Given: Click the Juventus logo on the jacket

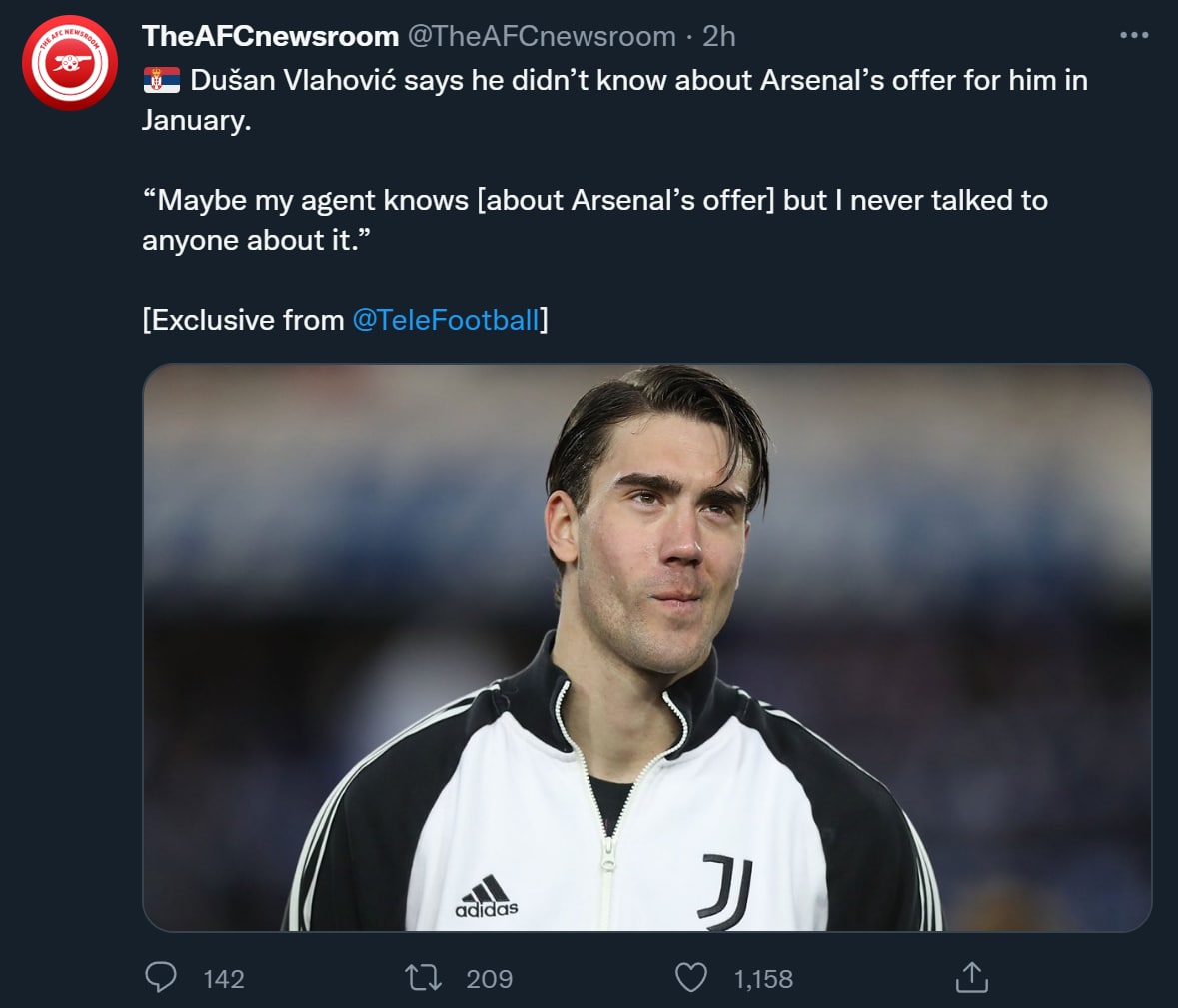Looking at the screenshot, I should [x=726, y=888].
